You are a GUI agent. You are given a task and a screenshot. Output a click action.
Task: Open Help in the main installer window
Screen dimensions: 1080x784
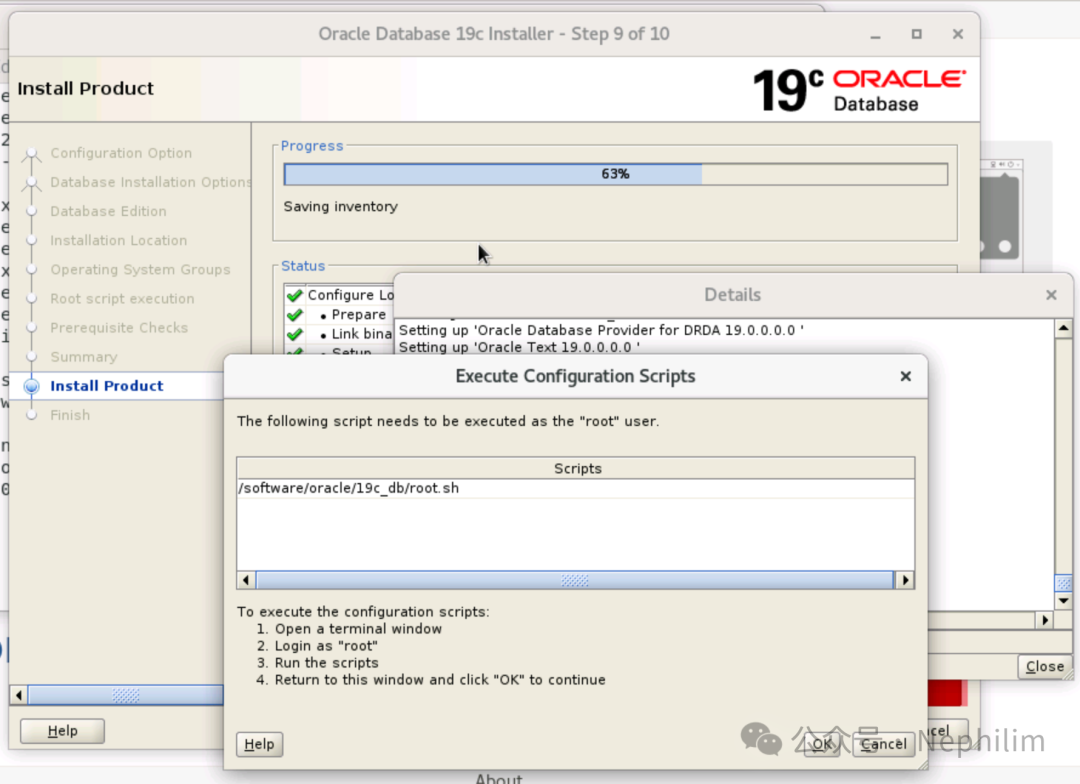[x=63, y=731]
